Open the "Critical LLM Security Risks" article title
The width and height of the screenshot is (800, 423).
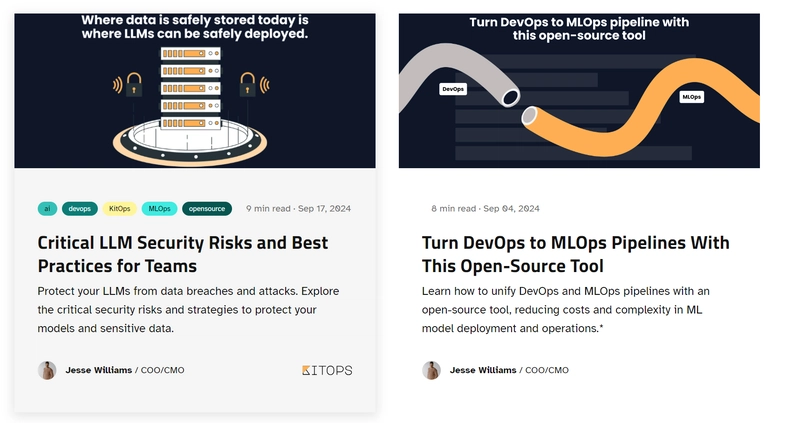(182, 254)
